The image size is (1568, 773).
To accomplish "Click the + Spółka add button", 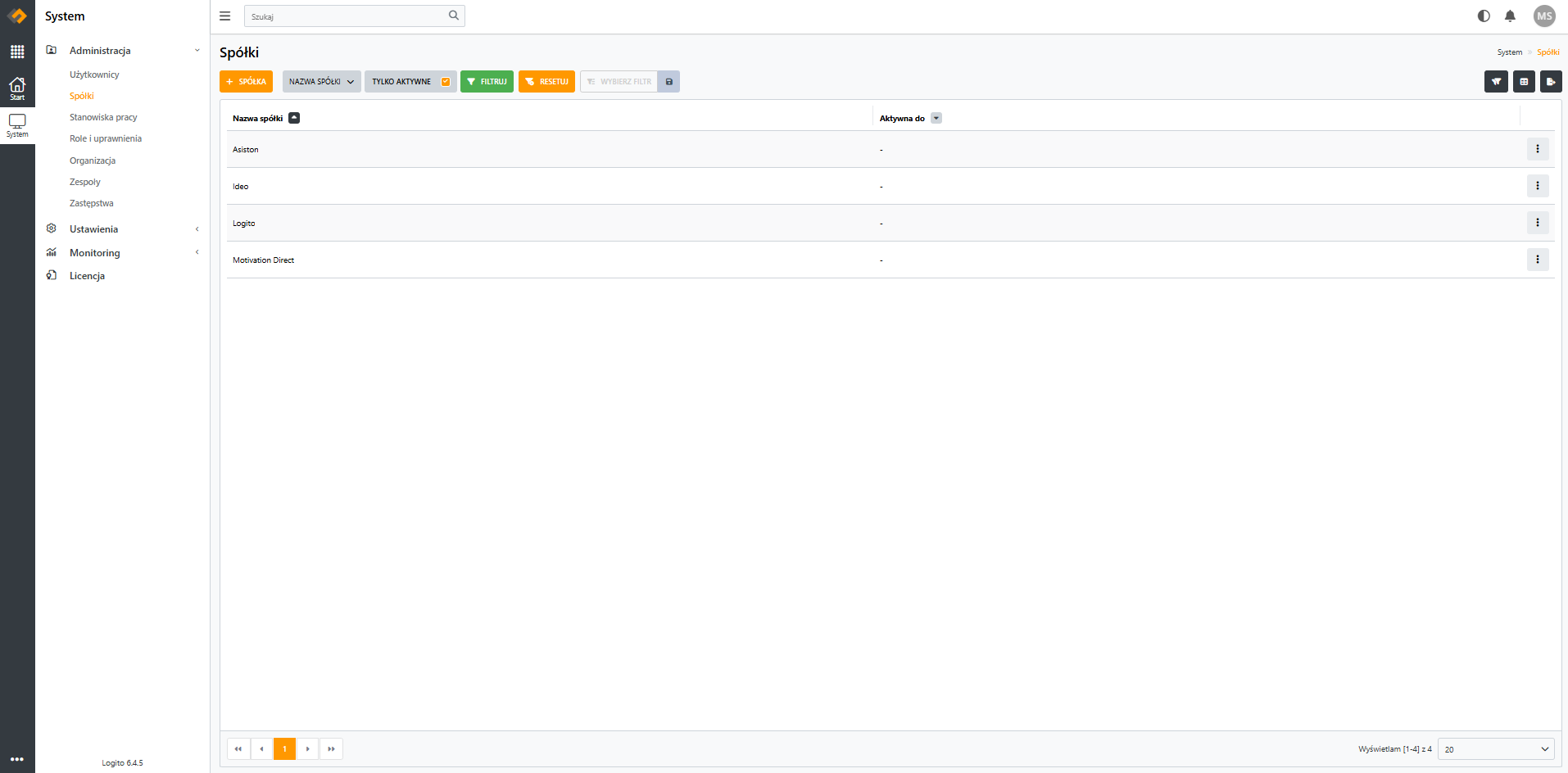I will point(246,81).
